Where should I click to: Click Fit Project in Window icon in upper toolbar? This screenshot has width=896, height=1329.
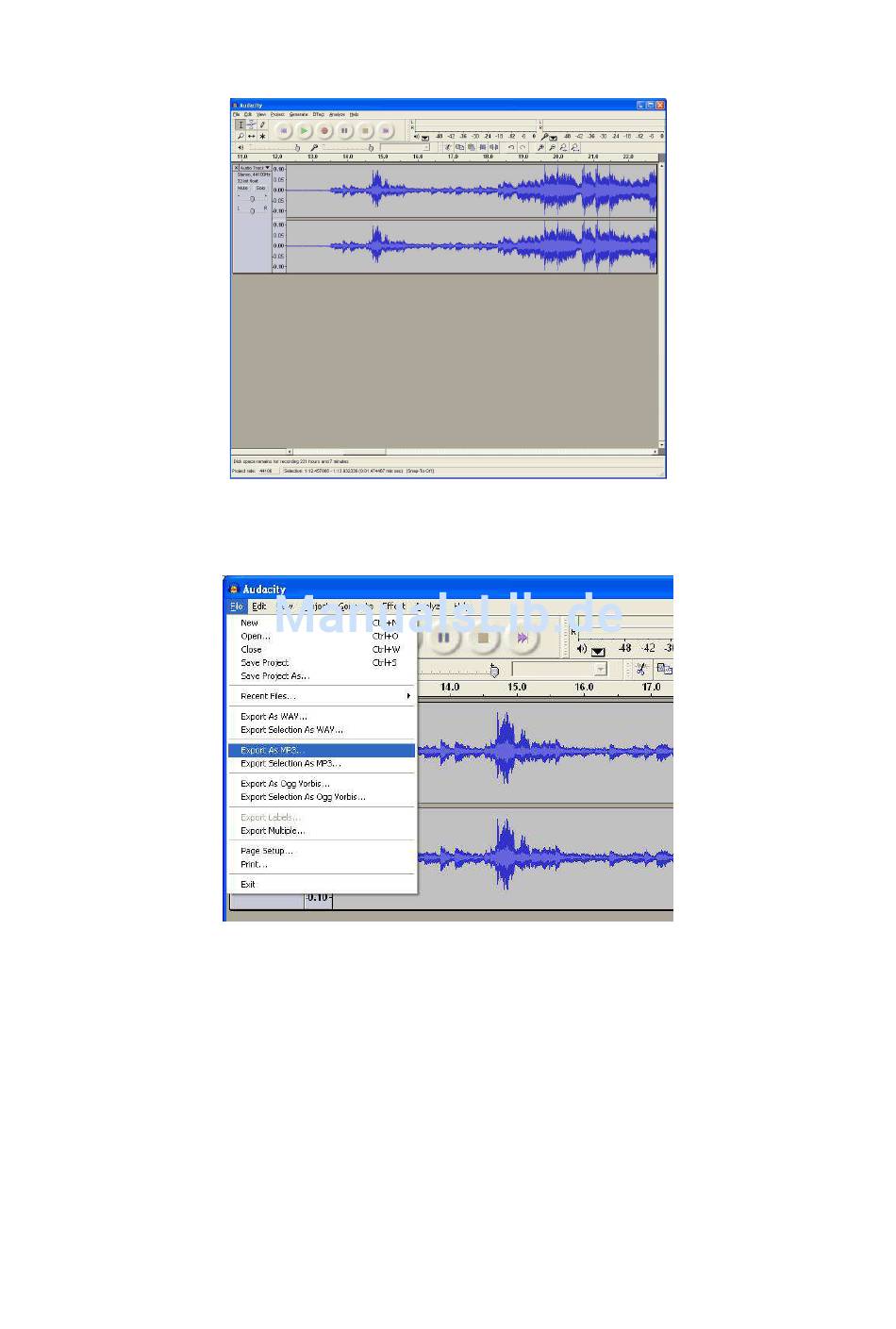click(574, 147)
